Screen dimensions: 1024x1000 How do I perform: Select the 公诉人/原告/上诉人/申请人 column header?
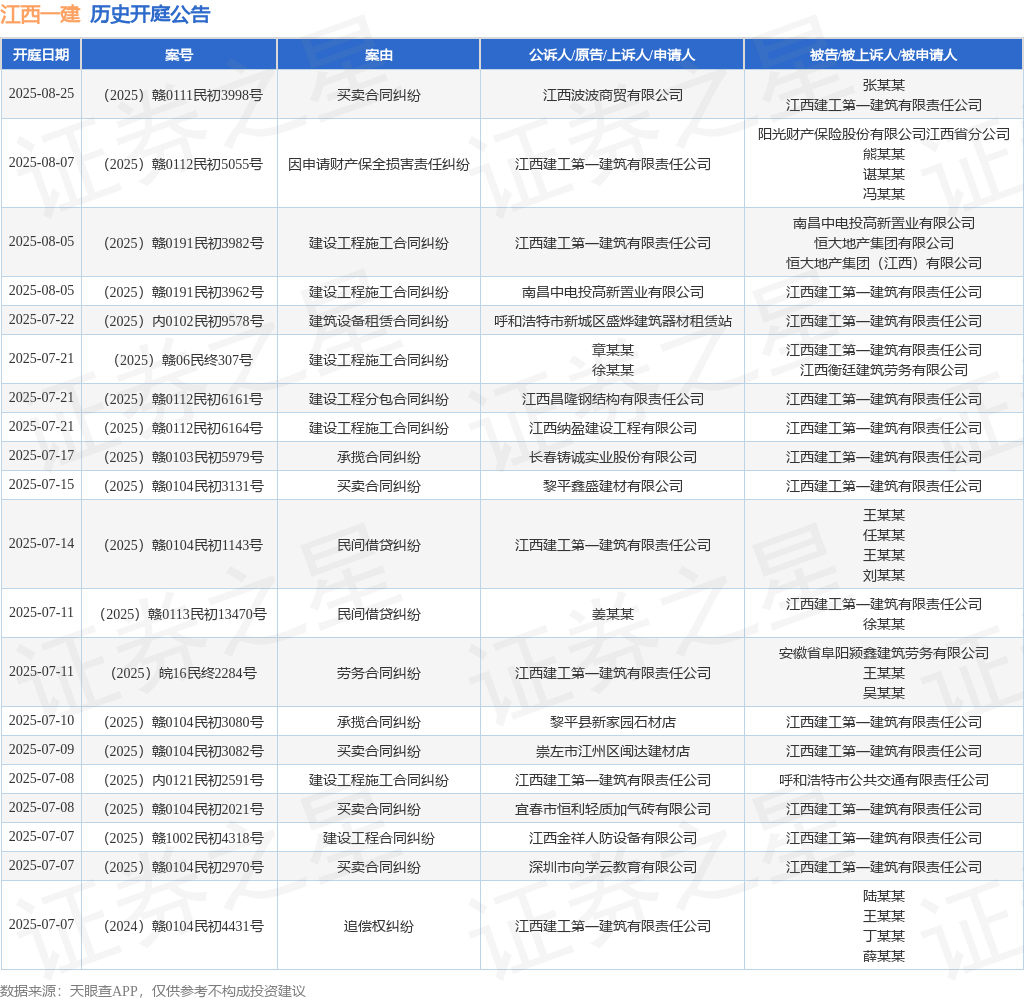click(612, 55)
